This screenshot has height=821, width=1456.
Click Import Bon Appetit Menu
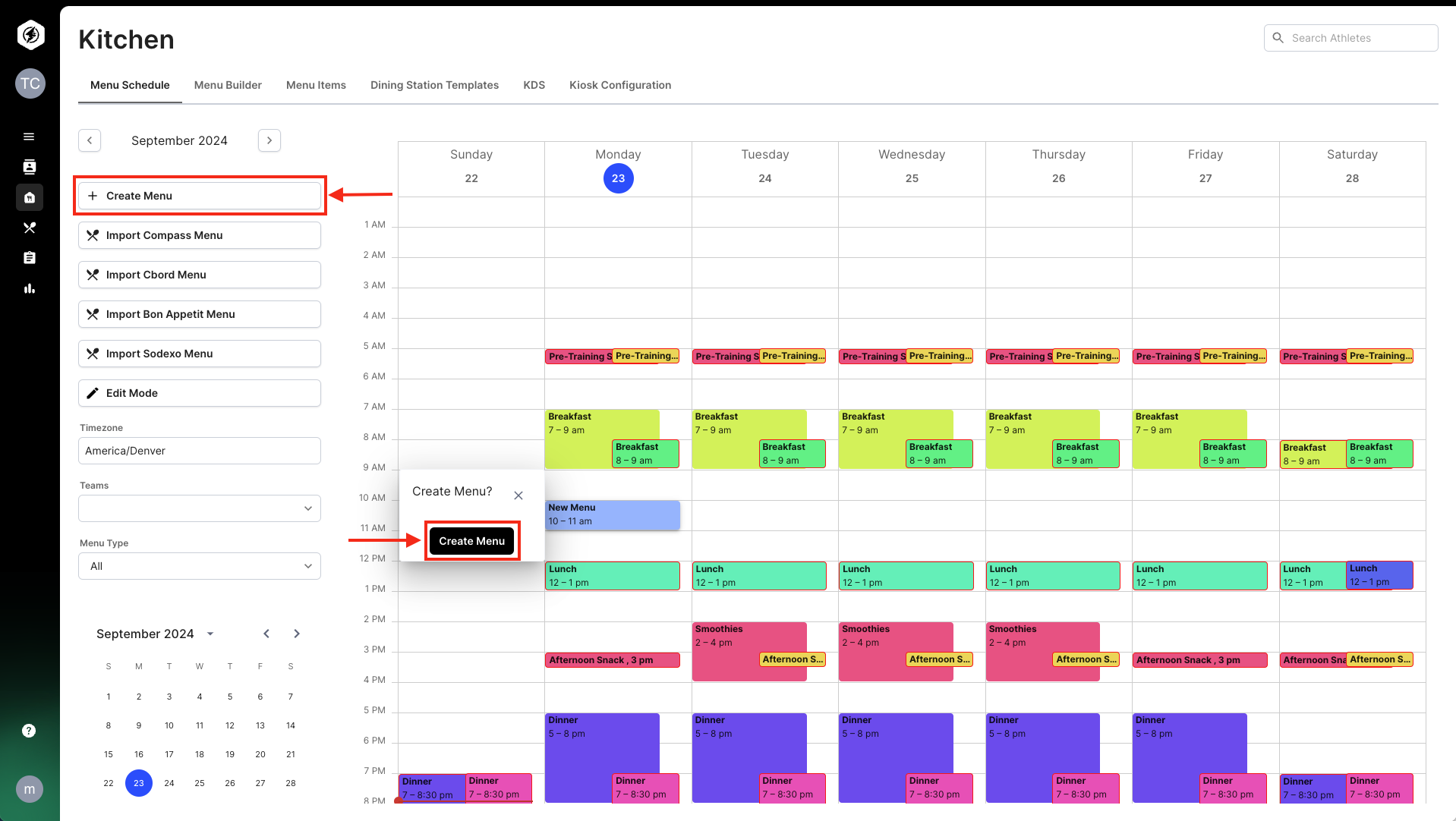point(200,314)
